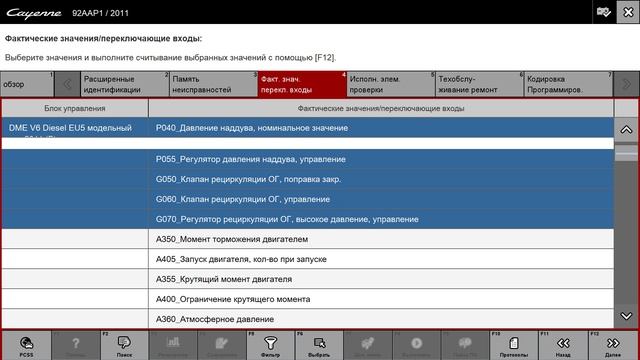Screen dimensions: 640x360
Task: Select row G070_Регулятор рециркуляции ОГ, высокое давление
Action: click(381, 219)
